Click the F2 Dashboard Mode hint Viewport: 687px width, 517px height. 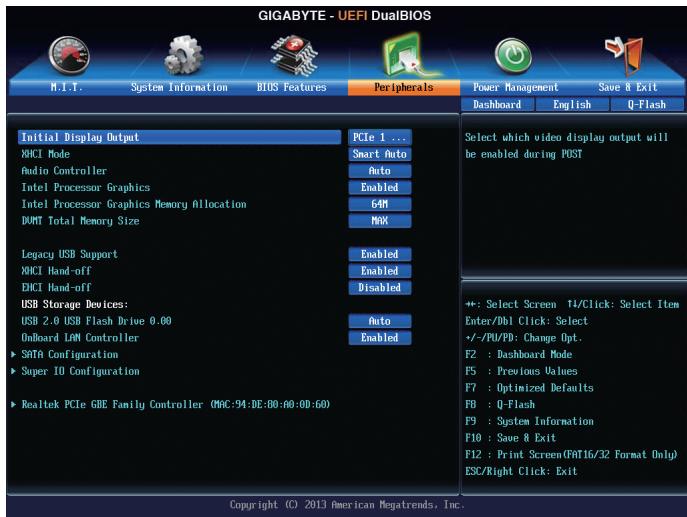519,354
